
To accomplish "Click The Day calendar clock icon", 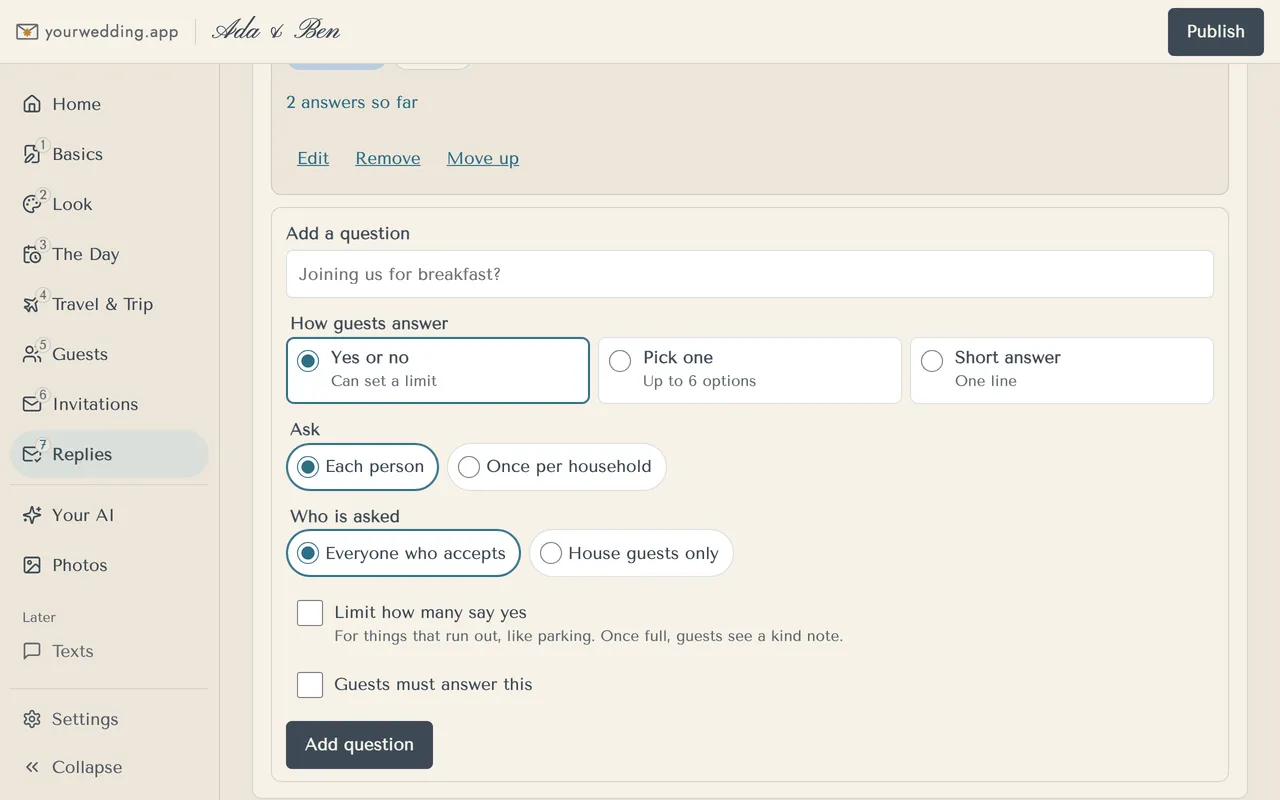I will tap(32, 254).
